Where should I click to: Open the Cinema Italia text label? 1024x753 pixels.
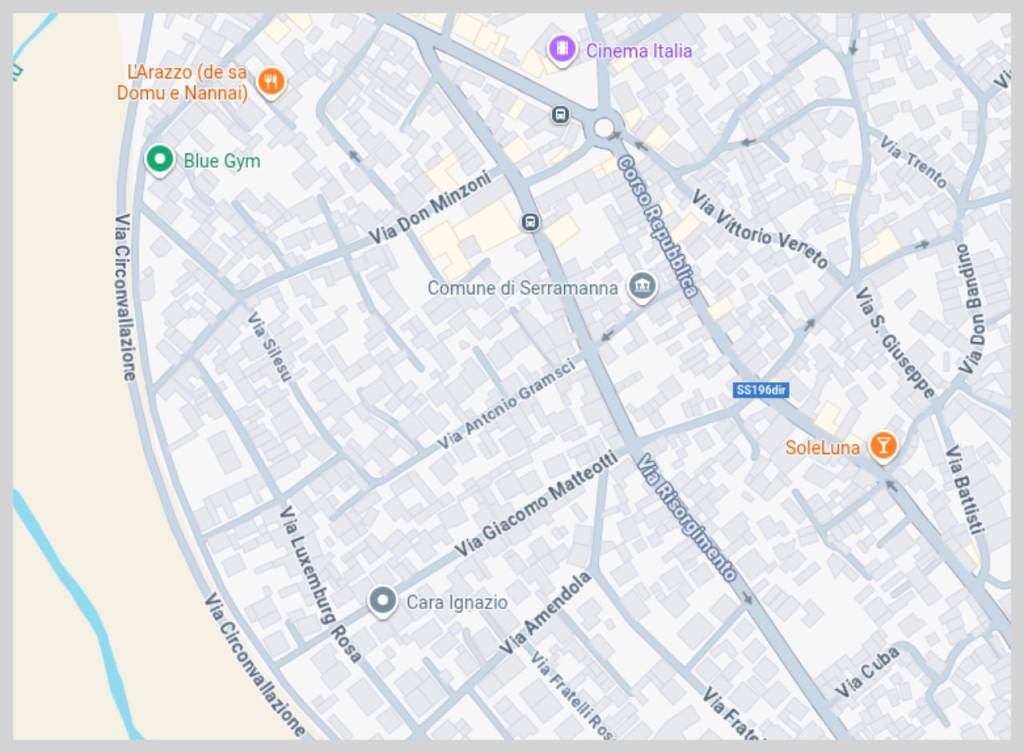(x=639, y=51)
